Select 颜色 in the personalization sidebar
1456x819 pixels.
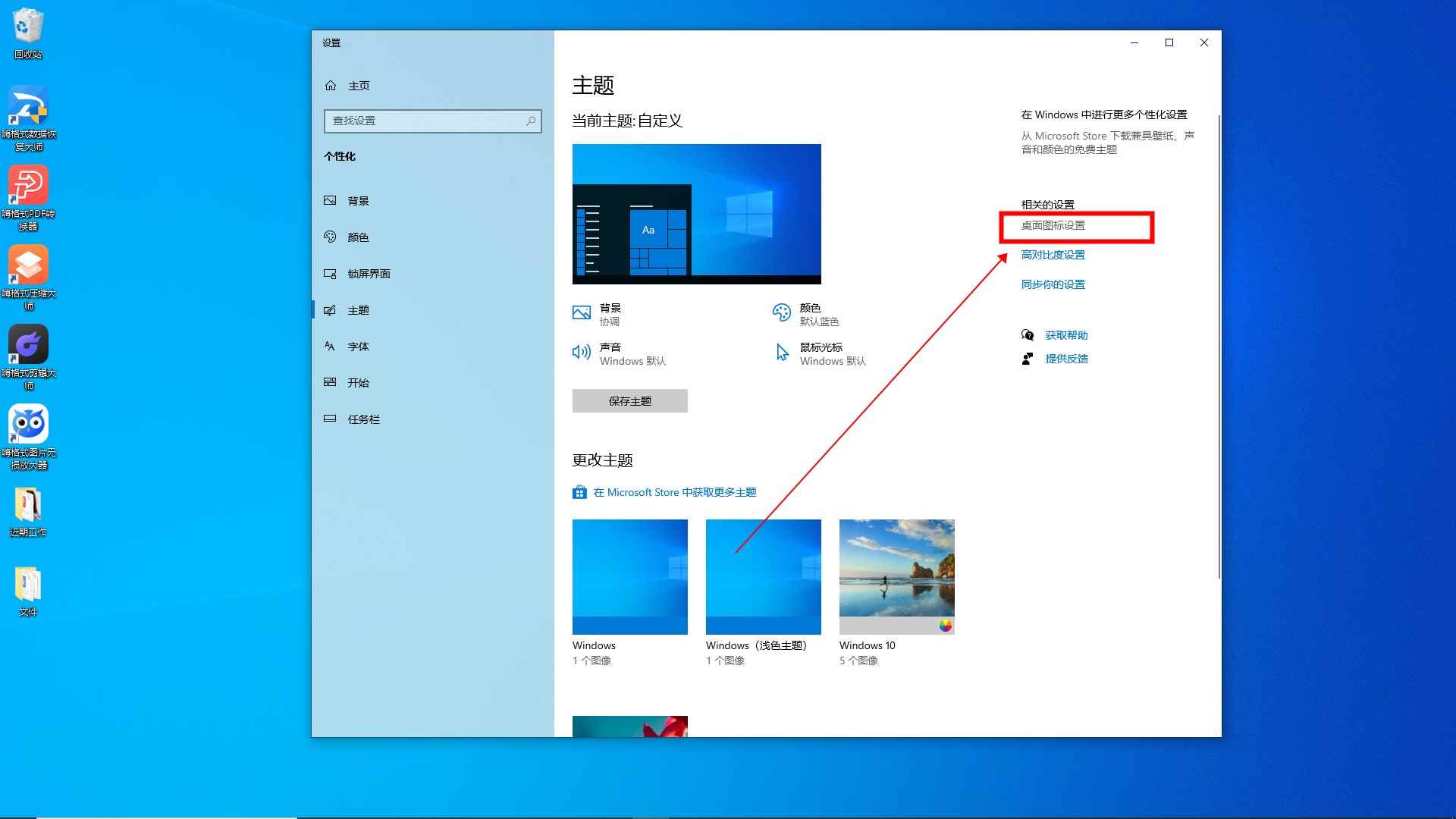click(357, 237)
